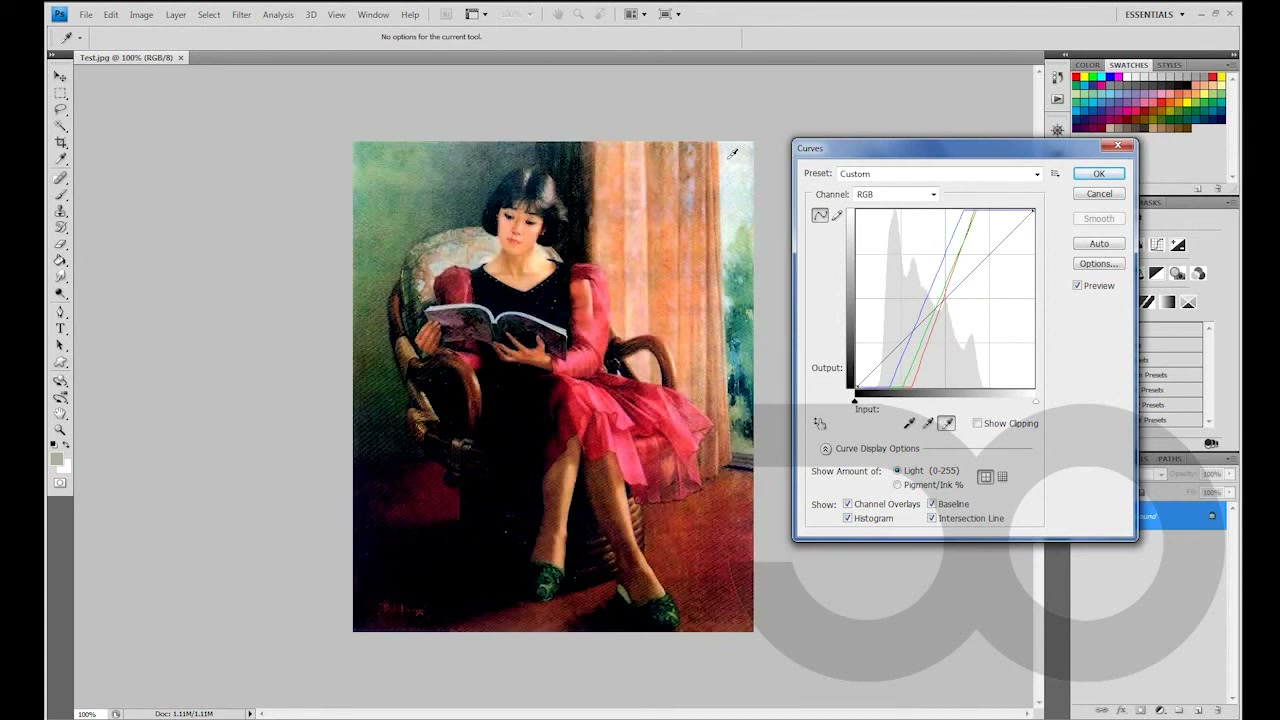
Task: Pick the gray point eyedropper in Curves
Action: point(928,424)
